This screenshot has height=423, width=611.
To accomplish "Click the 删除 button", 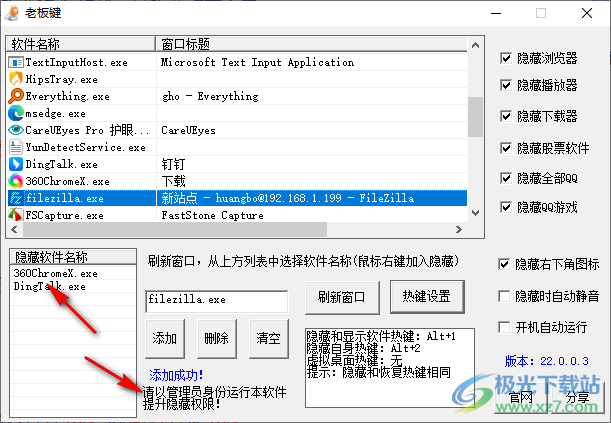I will (217, 338).
